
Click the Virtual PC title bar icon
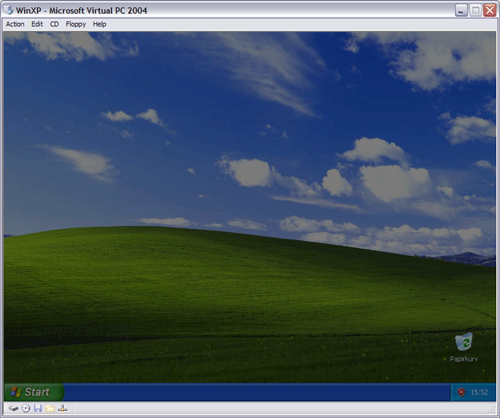(x=8, y=10)
